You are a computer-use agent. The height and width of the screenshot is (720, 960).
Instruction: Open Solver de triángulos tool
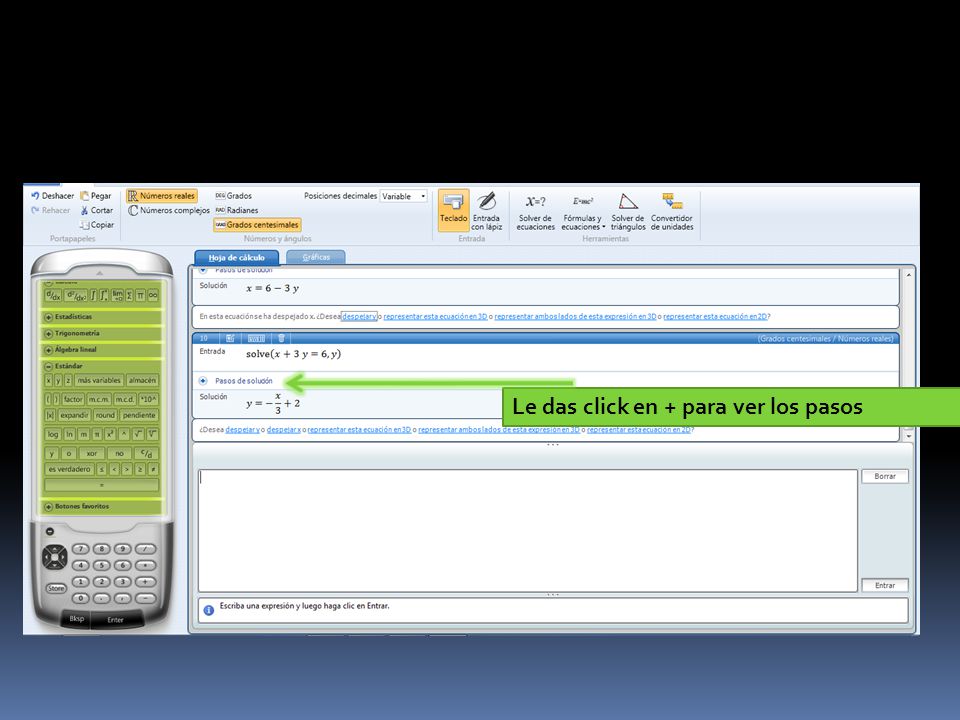(628, 212)
